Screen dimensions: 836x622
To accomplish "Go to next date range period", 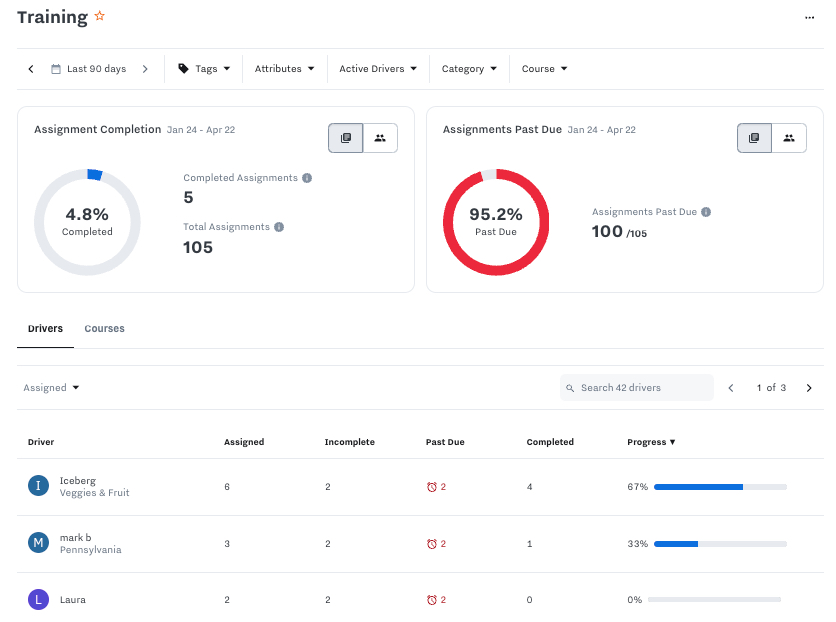I will pos(145,69).
